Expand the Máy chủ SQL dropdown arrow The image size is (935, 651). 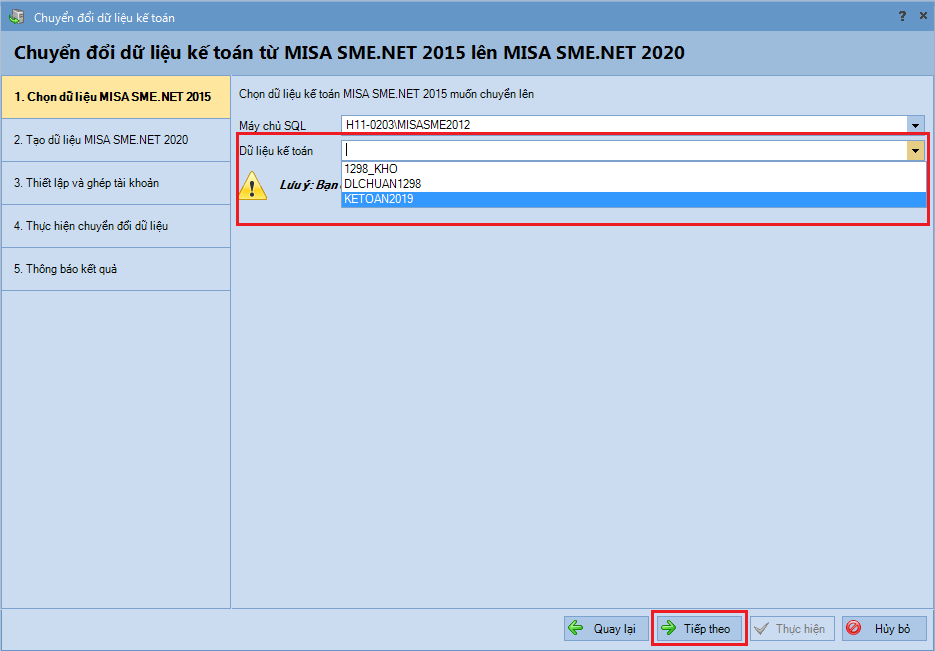(915, 125)
